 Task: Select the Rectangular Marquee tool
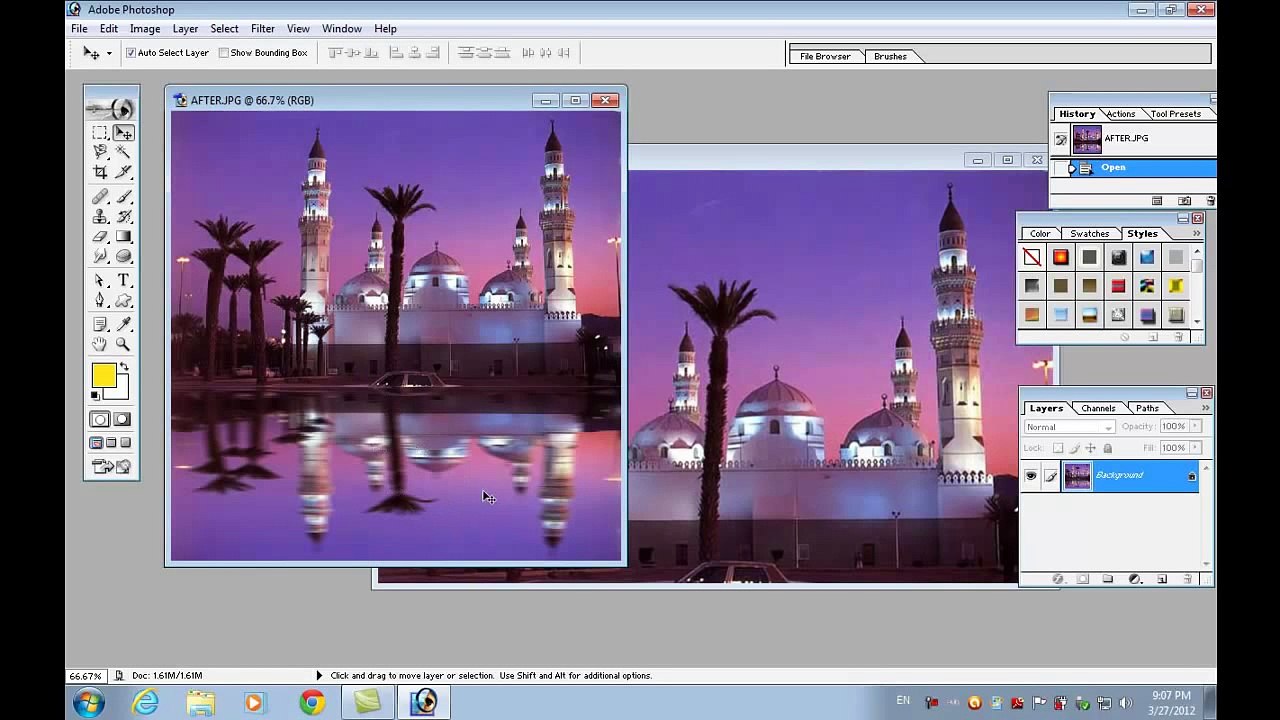pos(100,132)
